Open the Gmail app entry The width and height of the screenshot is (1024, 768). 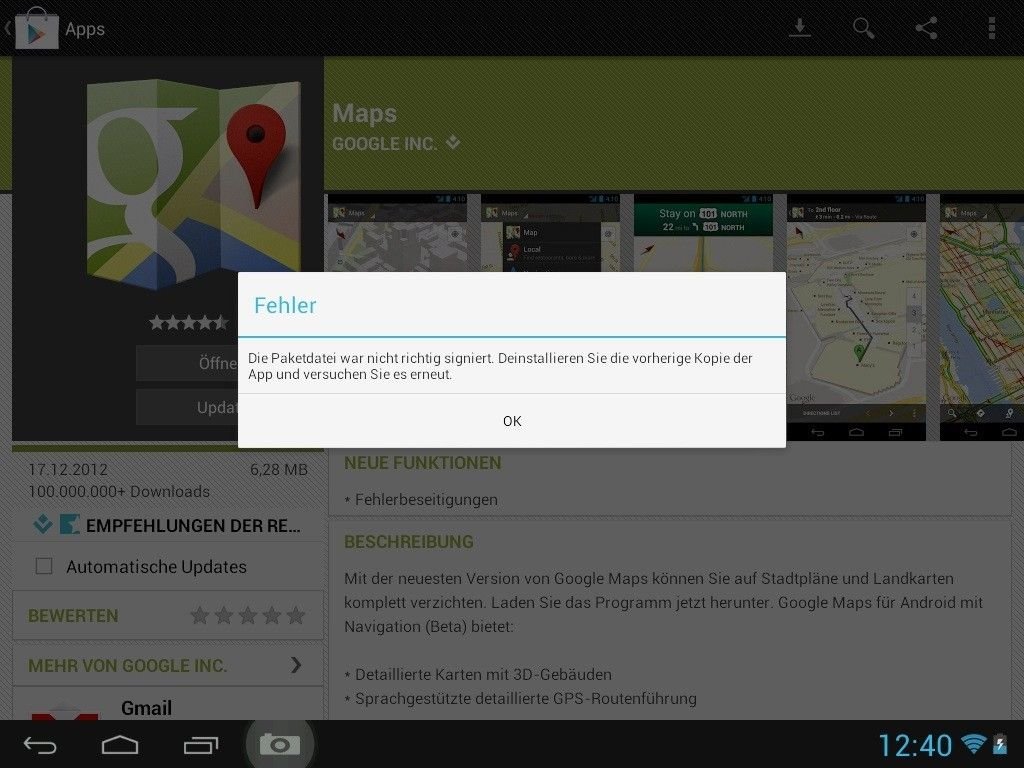click(168, 704)
